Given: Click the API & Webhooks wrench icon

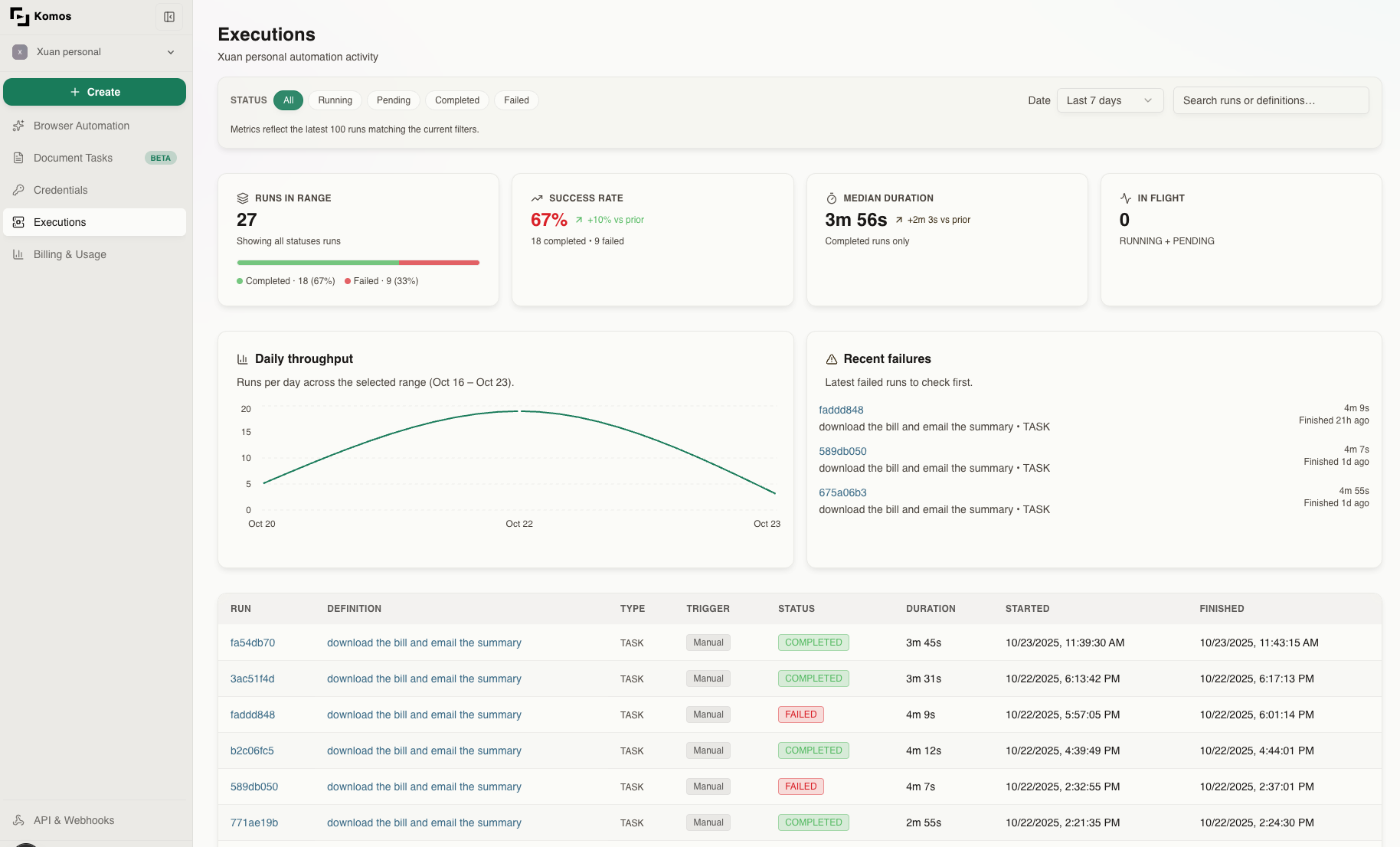Looking at the screenshot, I should pyautogui.click(x=18, y=820).
